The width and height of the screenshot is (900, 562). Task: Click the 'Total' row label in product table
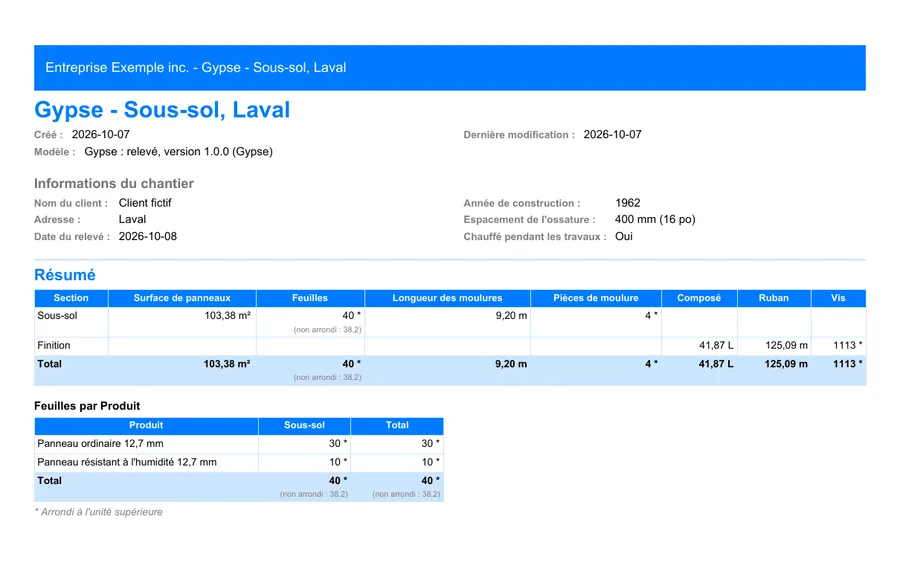49,480
